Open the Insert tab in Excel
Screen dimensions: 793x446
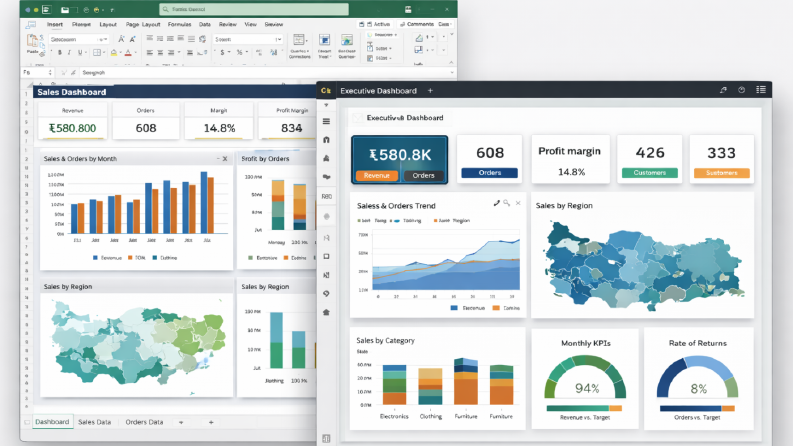click(x=55, y=24)
